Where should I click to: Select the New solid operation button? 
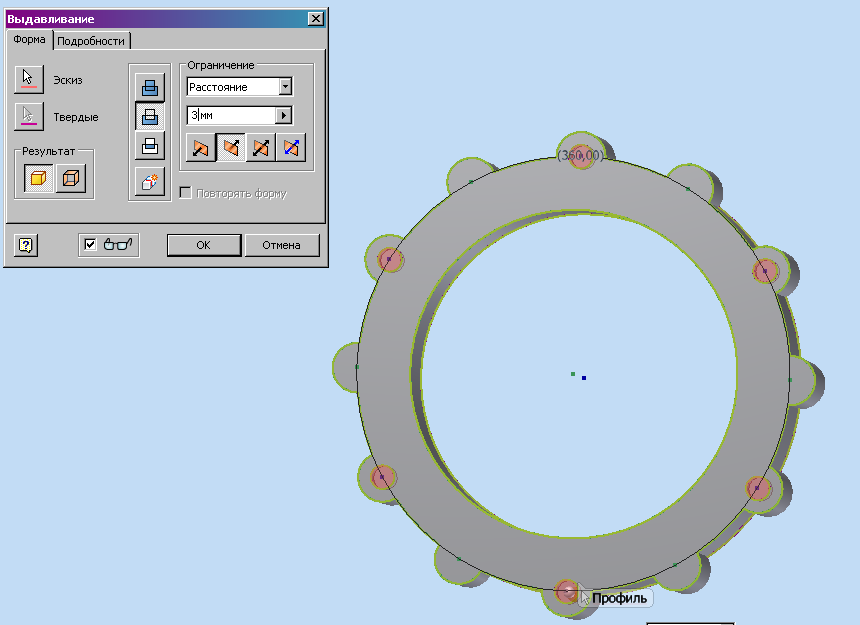[x=150, y=181]
